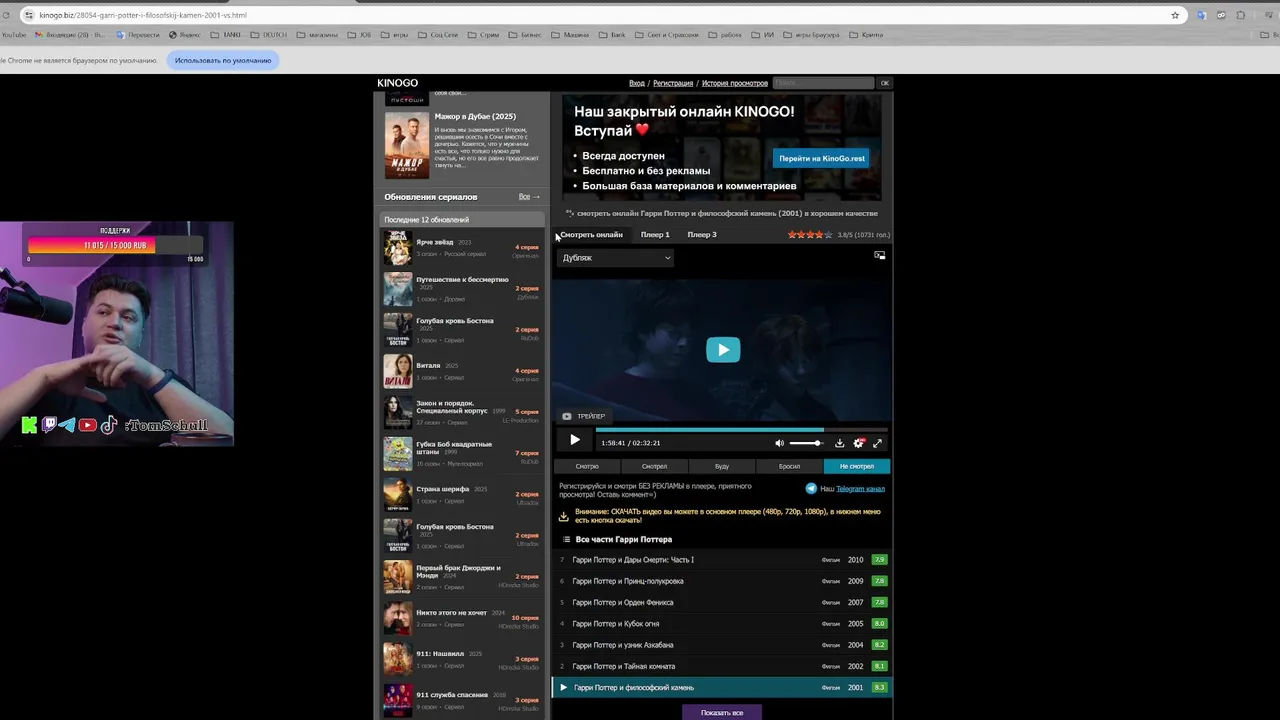Open picture-in-picture icon above the video

click(879, 255)
